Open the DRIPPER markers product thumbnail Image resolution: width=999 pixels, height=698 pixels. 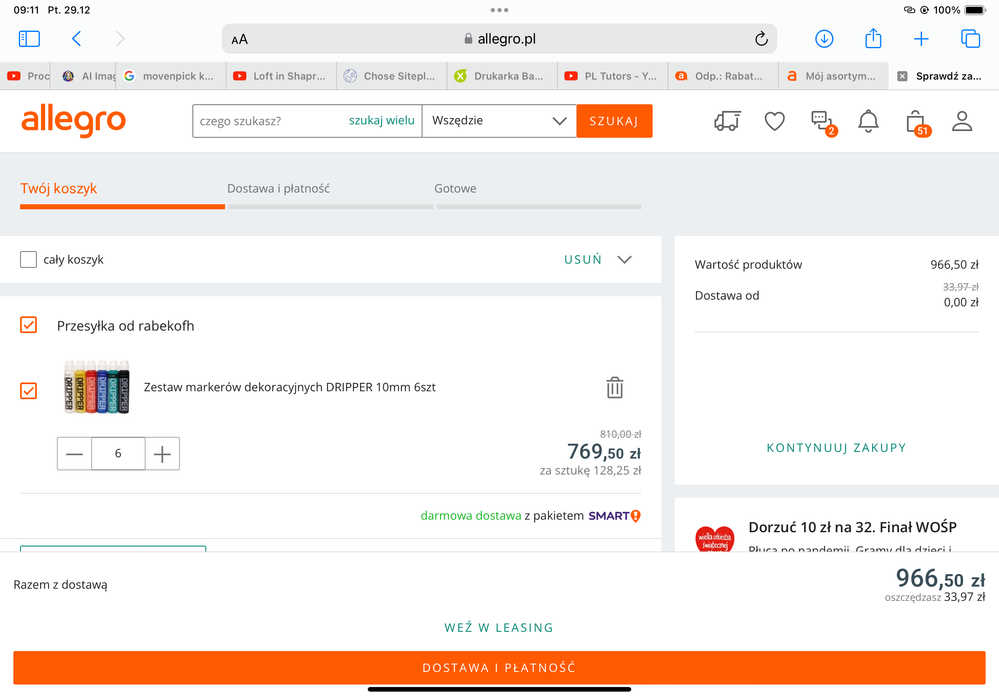point(97,387)
